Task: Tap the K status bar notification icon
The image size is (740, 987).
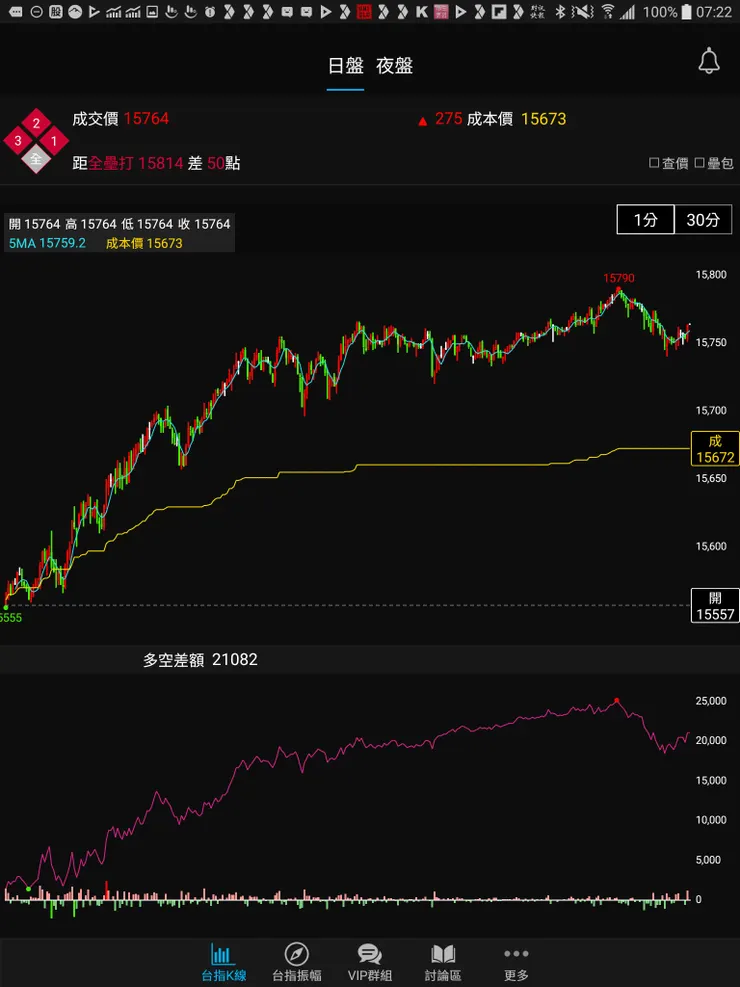Action: [422, 11]
